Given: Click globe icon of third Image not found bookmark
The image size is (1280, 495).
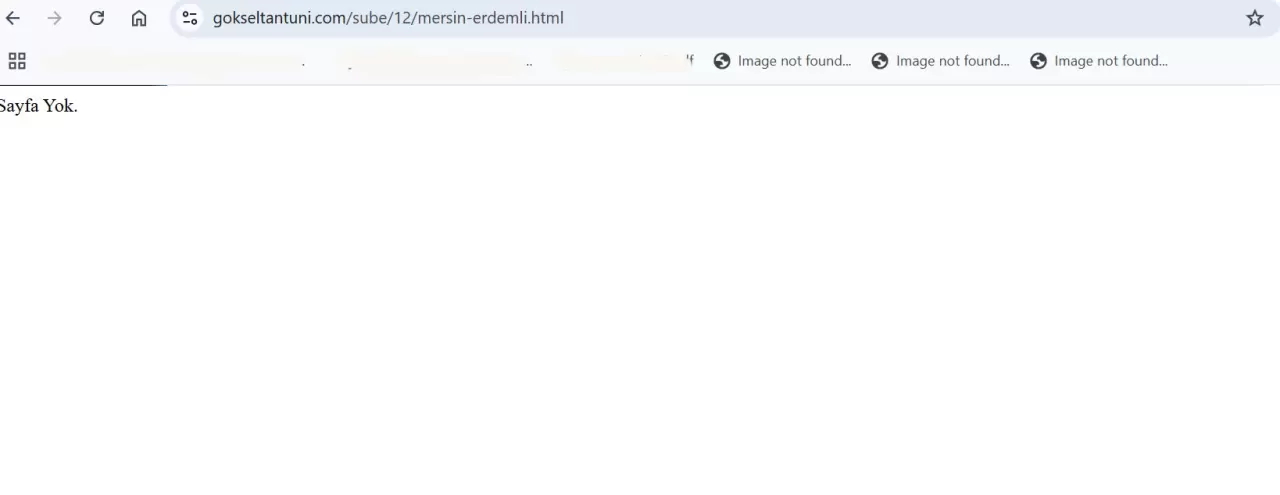Looking at the screenshot, I should [x=1038, y=61].
